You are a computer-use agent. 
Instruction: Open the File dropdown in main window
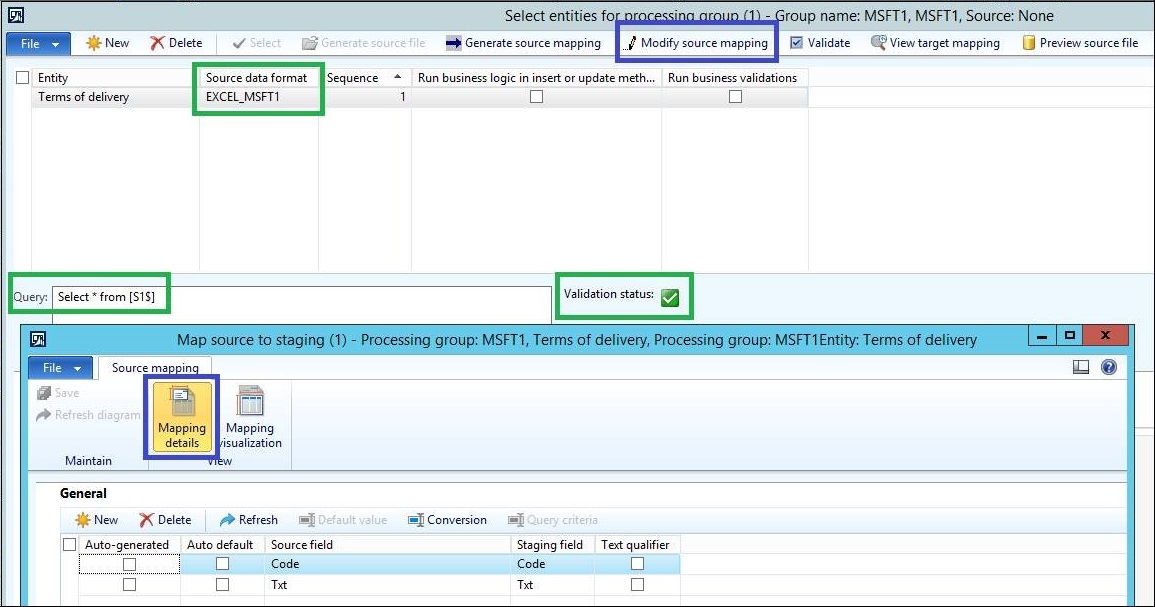tap(39, 43)
